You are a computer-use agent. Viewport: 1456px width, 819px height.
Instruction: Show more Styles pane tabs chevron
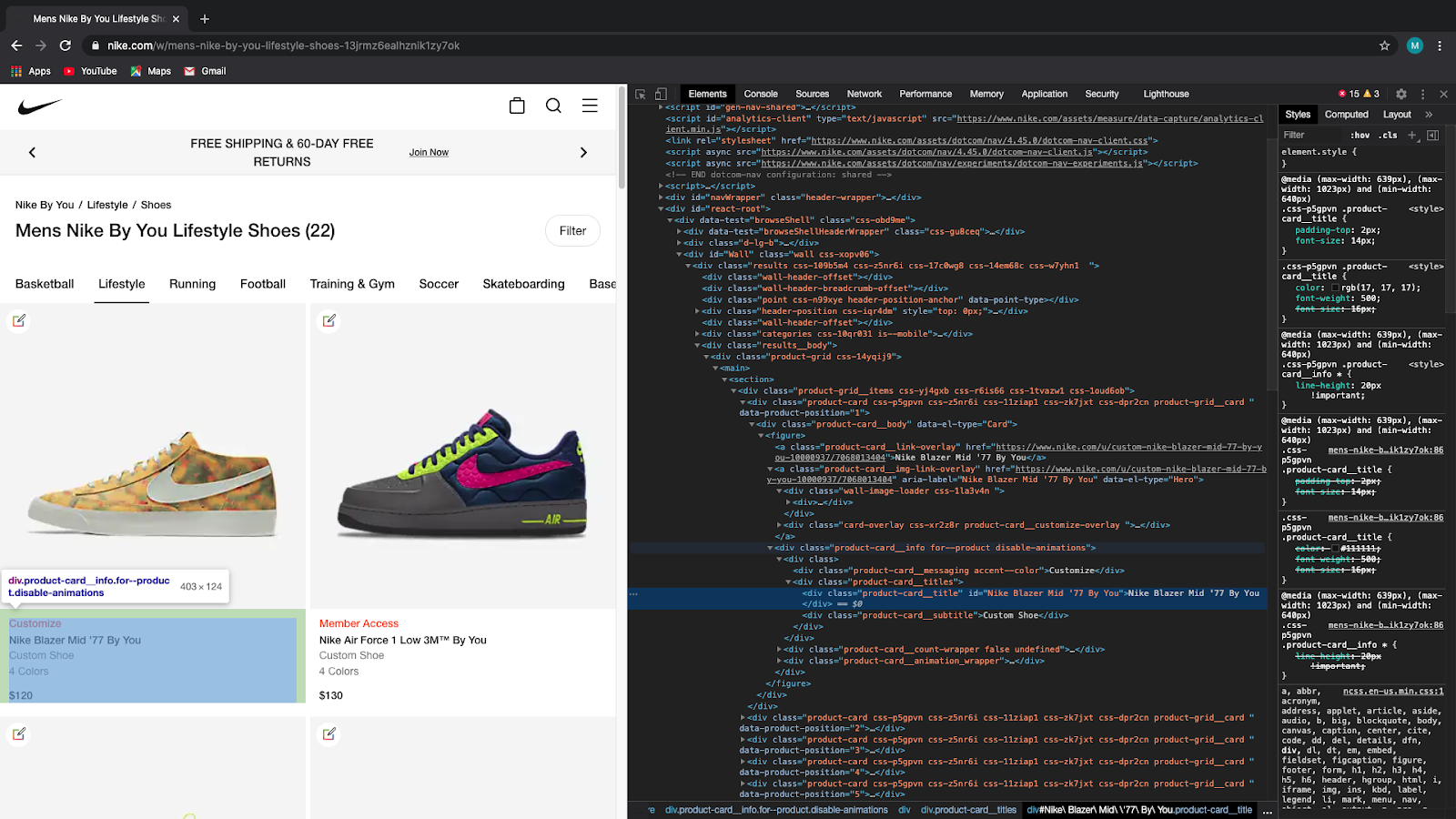[x=1429, y=115]
